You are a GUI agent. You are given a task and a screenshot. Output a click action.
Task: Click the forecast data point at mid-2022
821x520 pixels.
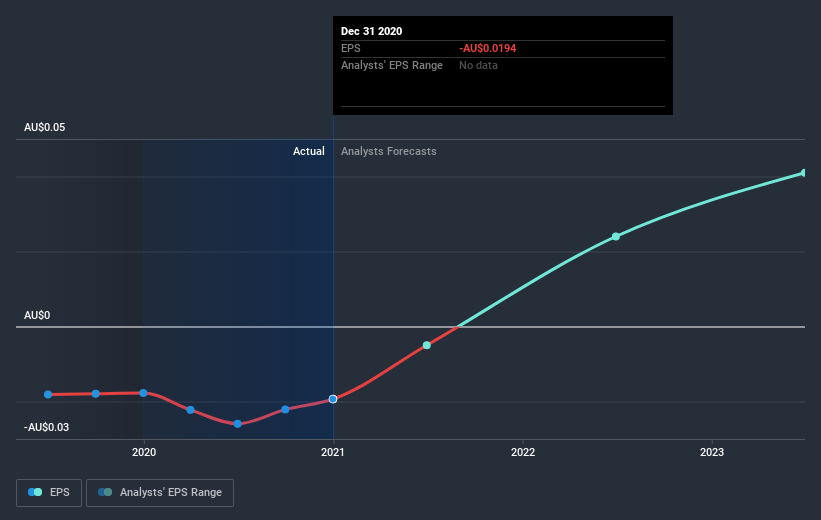(616, 237)
